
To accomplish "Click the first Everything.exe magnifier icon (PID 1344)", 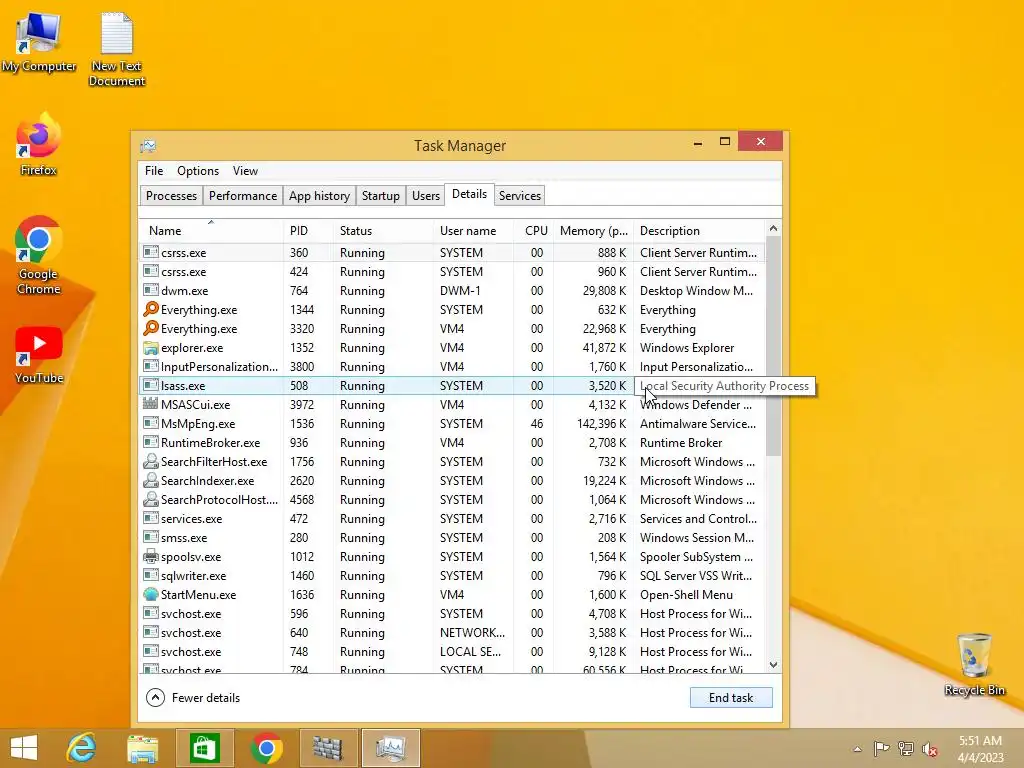I will [151, 309].
